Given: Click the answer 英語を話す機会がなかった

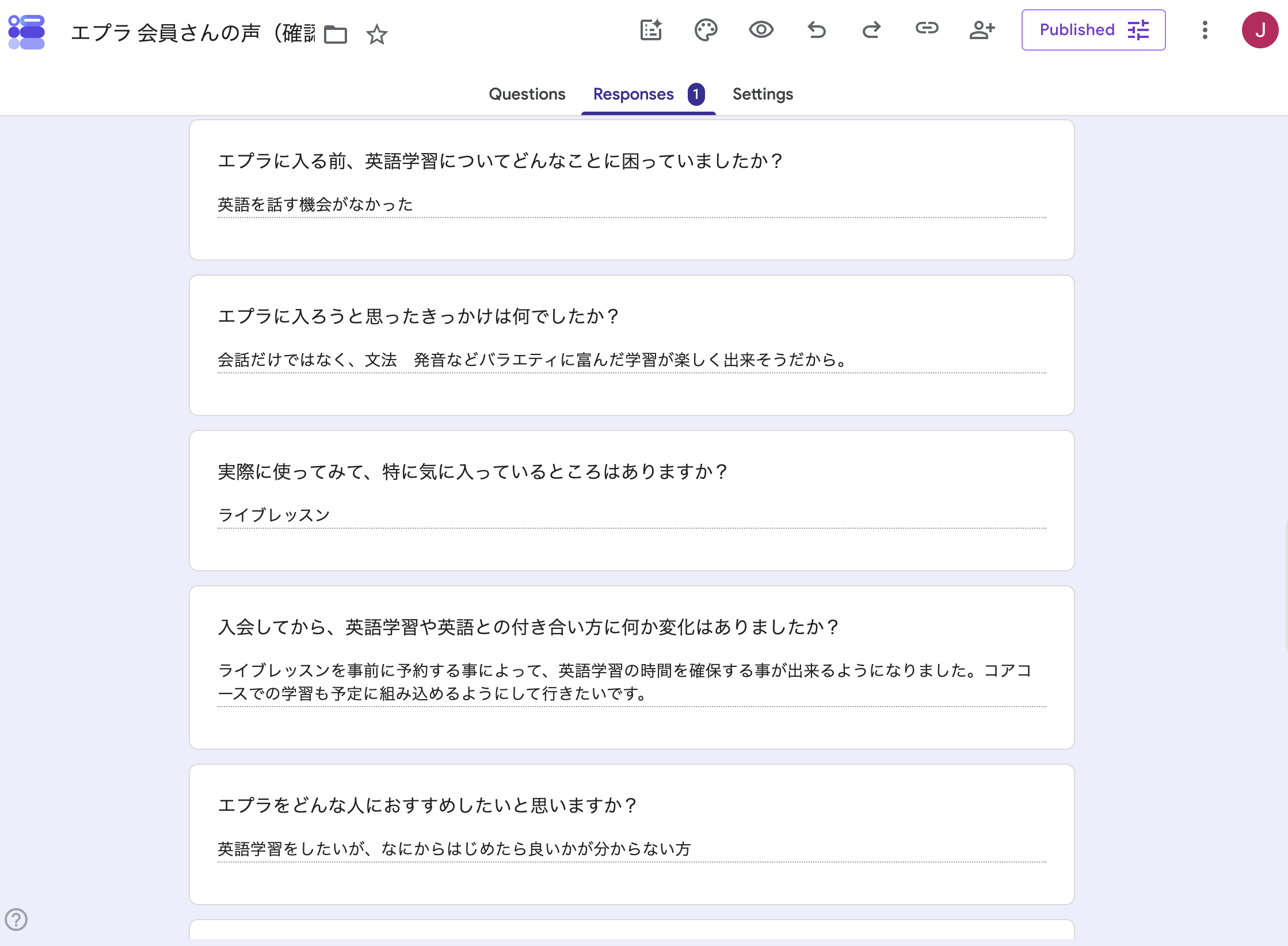Looking at the screenshot, I should (315, 204).
